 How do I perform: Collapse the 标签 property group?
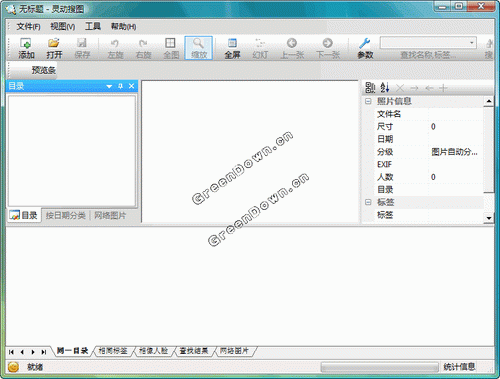pos(368,202)
